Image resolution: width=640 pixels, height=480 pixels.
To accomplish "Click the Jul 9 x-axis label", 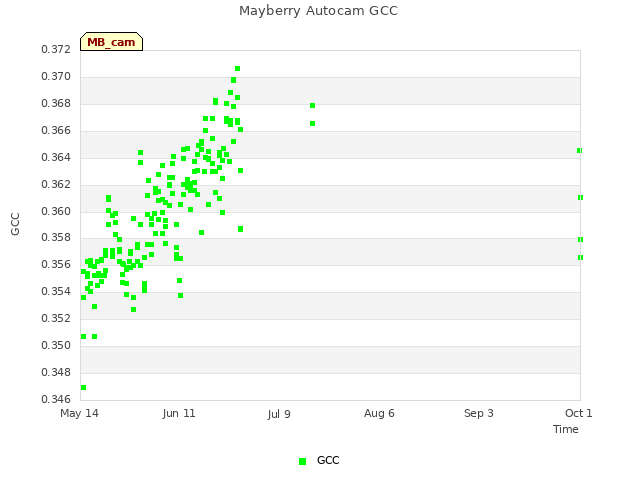I will pos(279,414).
